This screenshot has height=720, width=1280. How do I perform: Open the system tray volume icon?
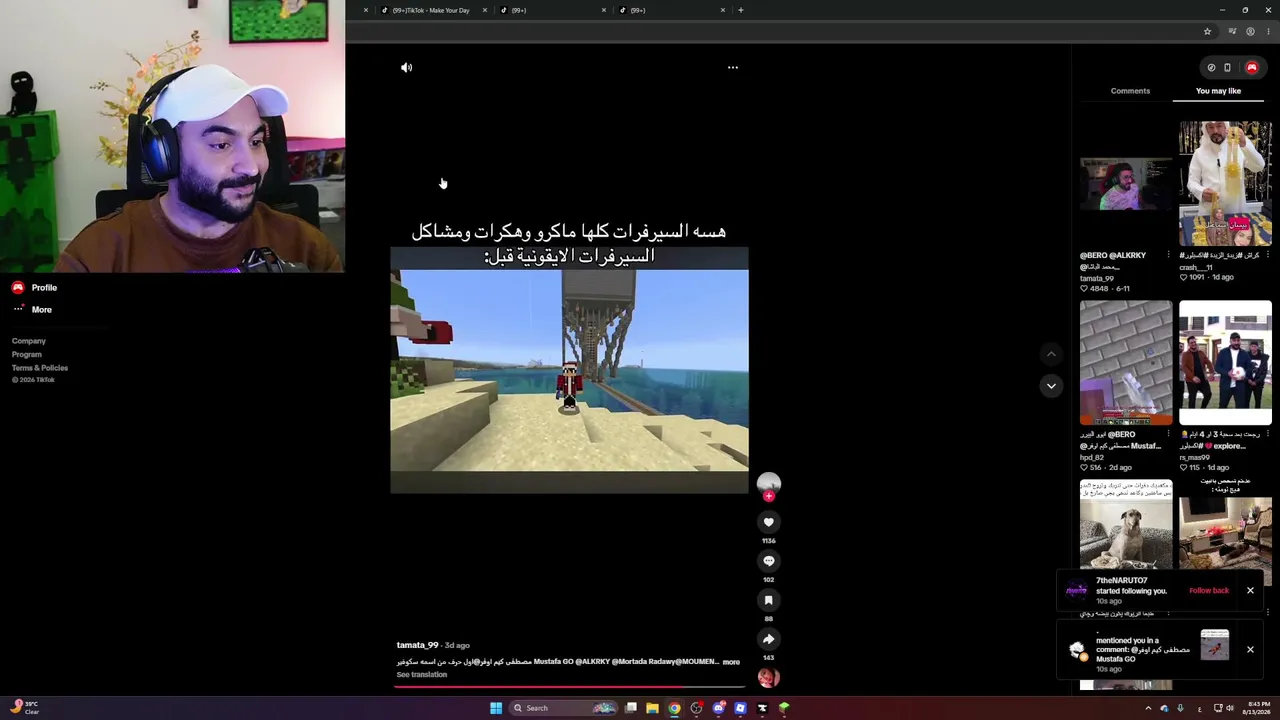pos(1229,708)
